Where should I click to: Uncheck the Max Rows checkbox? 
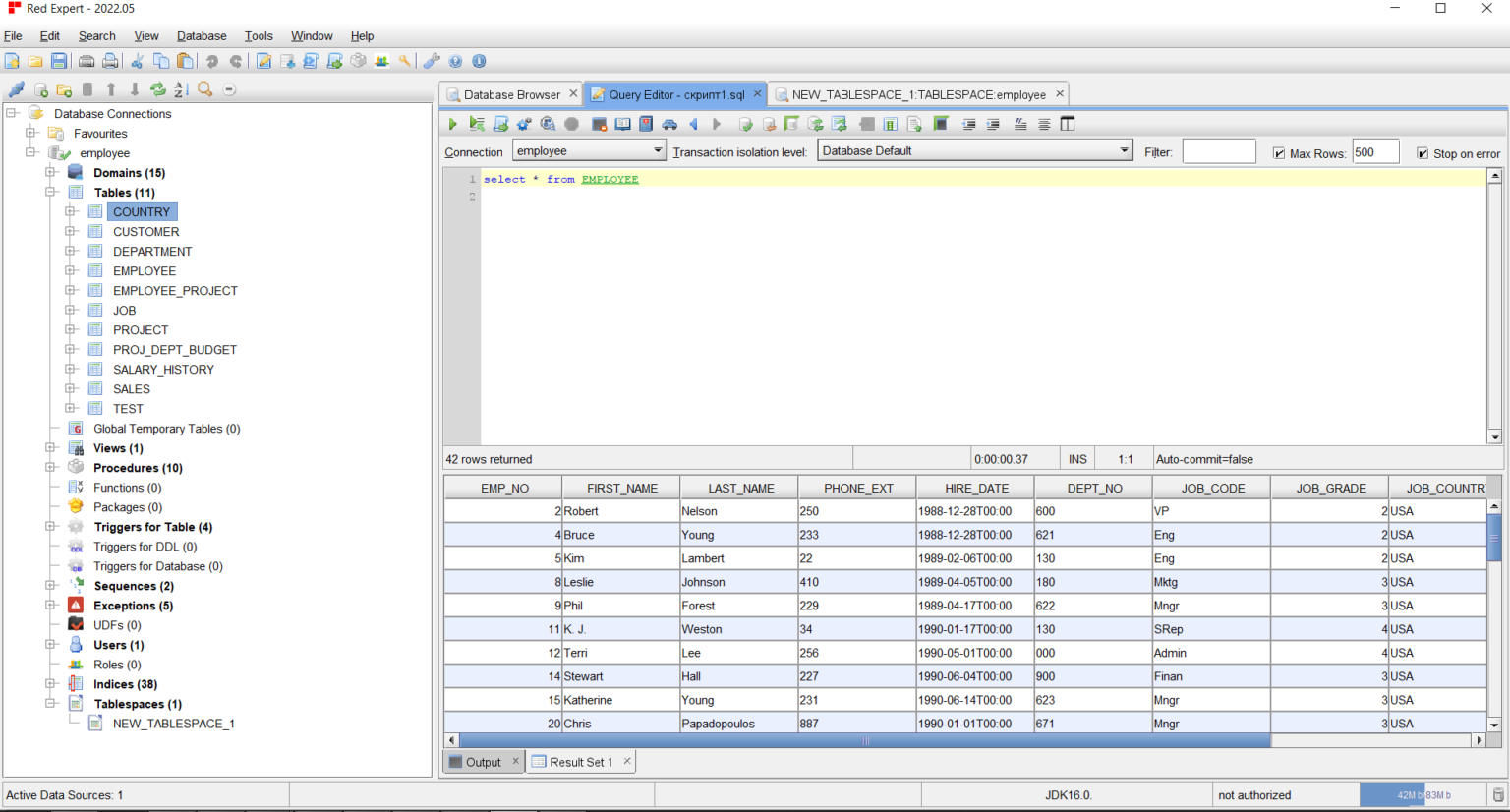click(x=1279, y=153)
